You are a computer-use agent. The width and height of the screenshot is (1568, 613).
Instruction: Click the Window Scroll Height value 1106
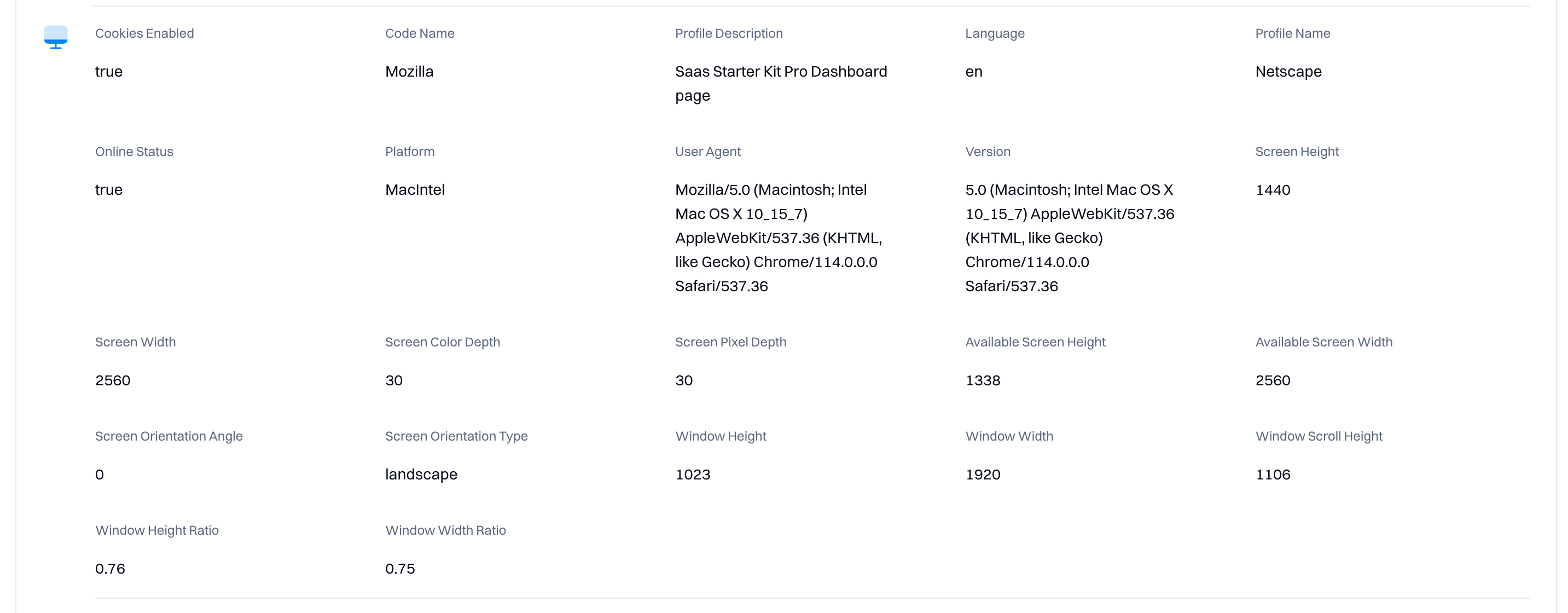click(x=1272, y=475)
